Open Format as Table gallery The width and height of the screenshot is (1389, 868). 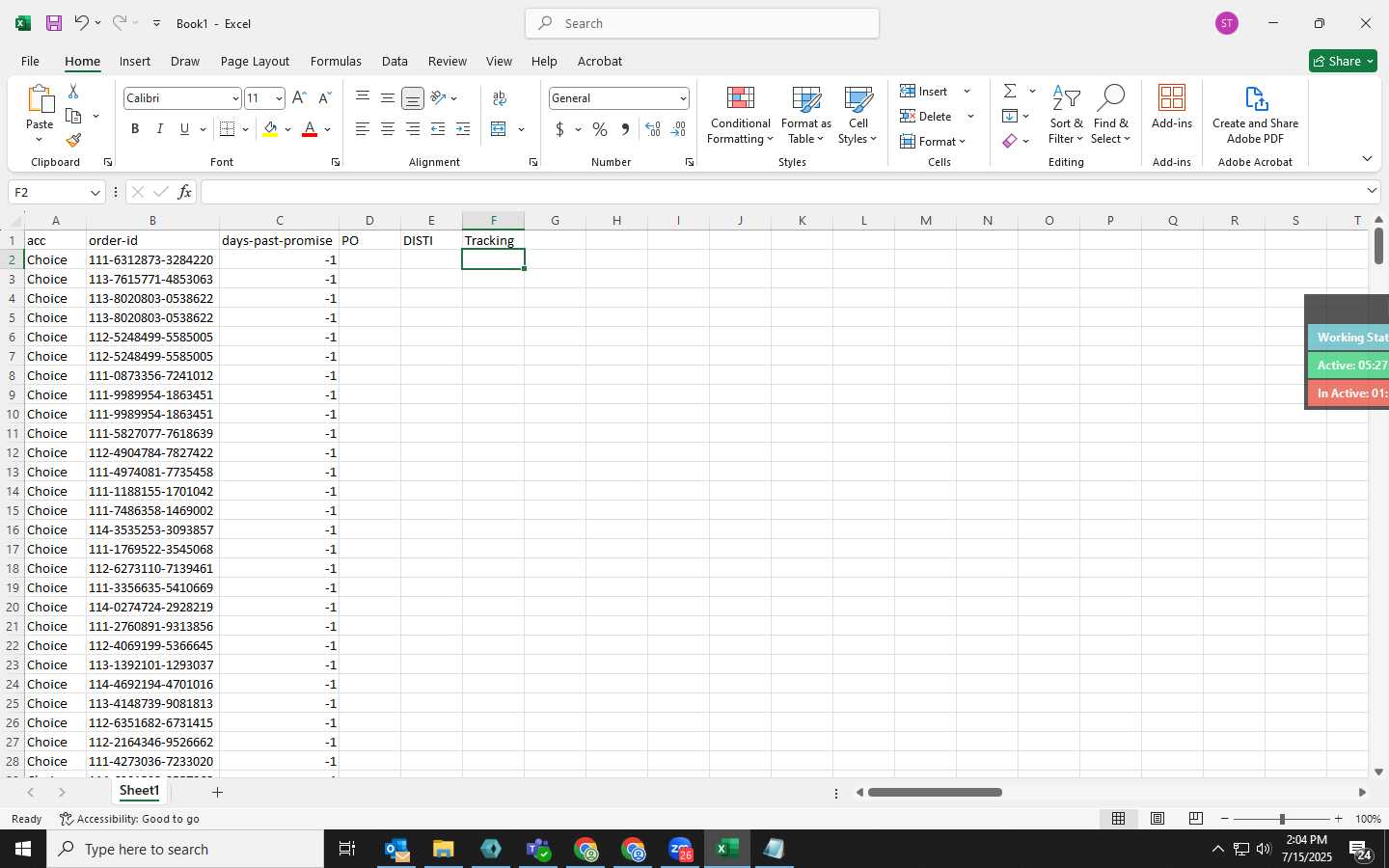[x=805, y=116]
